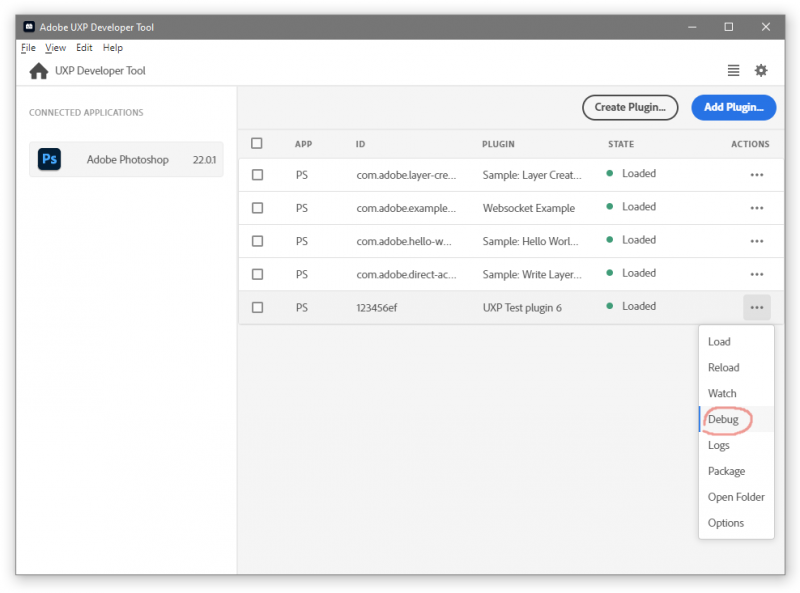This screenshot has width=800, height=593.
Task: Open settings via the gear icon
Action: pyautogui.click(x=761, y=70)
